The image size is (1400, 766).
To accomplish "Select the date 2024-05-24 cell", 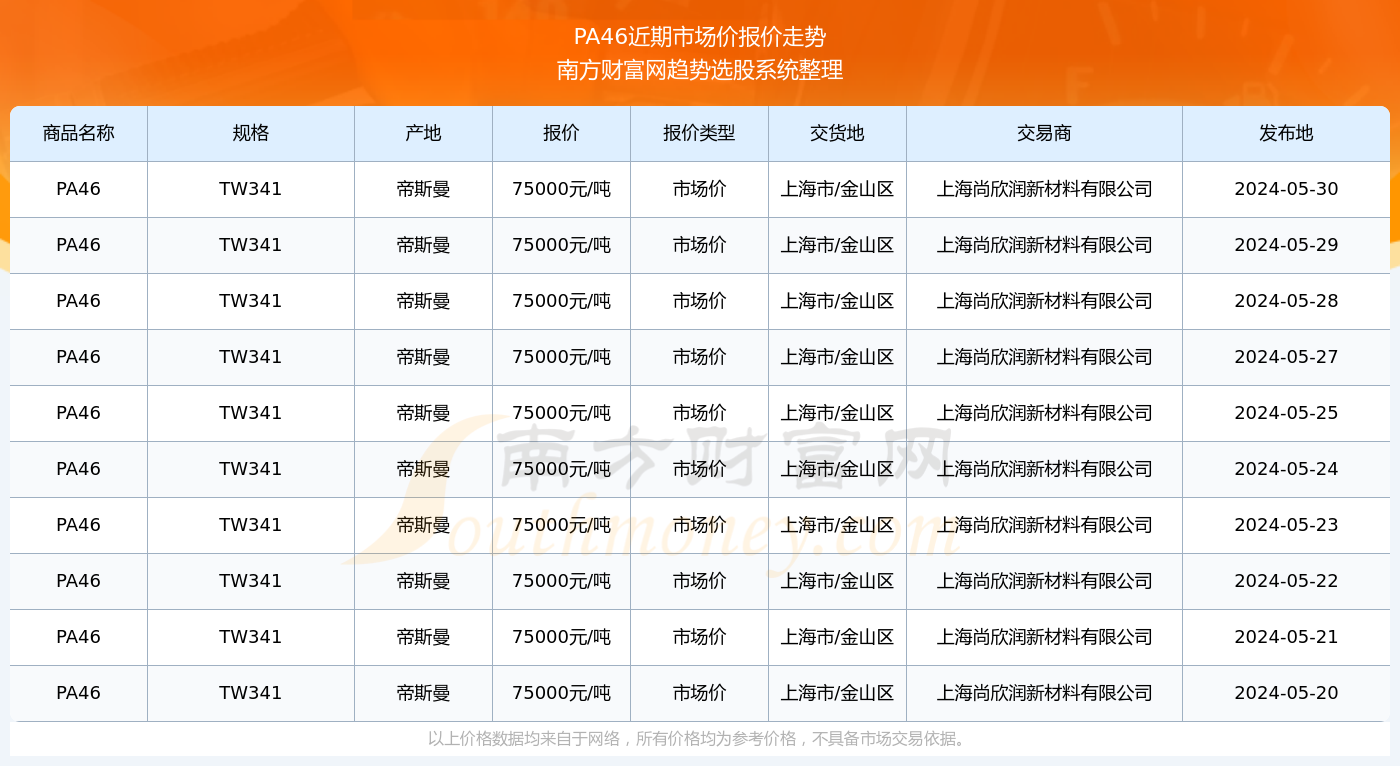I will [x=1286, y=469].
